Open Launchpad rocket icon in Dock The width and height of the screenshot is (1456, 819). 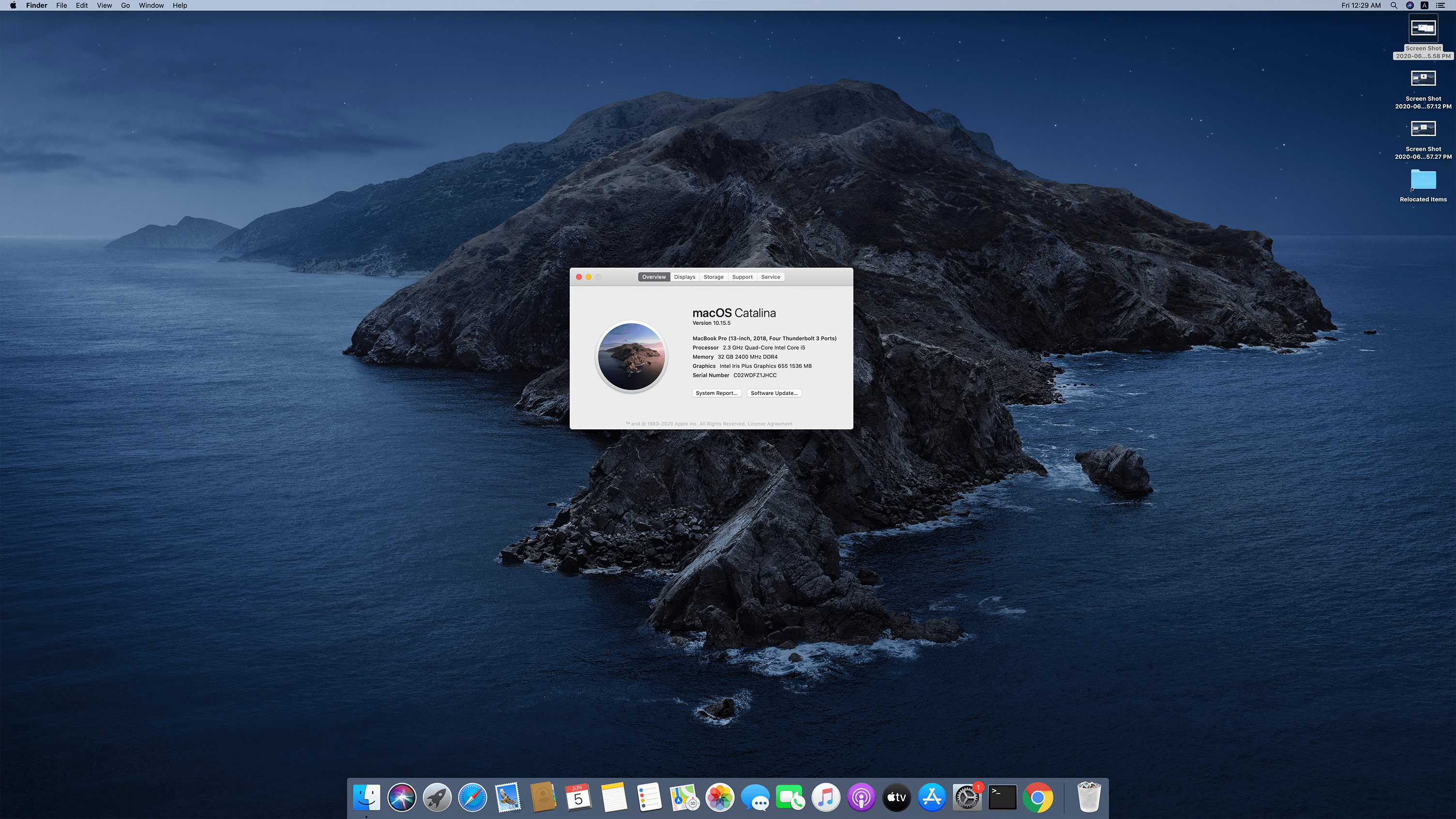coord(437,798)
